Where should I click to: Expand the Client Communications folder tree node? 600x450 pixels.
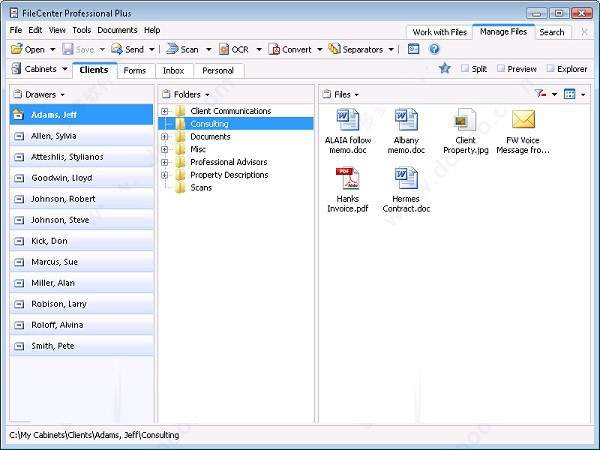pos(165,111)
